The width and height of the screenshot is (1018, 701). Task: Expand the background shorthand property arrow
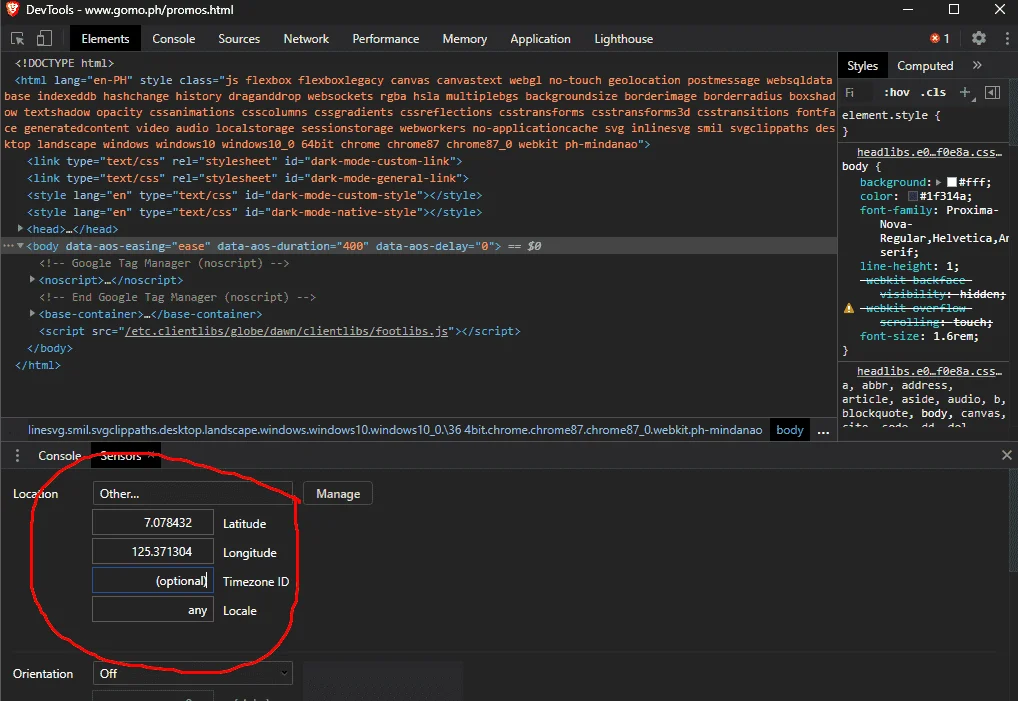coord(938,182)
